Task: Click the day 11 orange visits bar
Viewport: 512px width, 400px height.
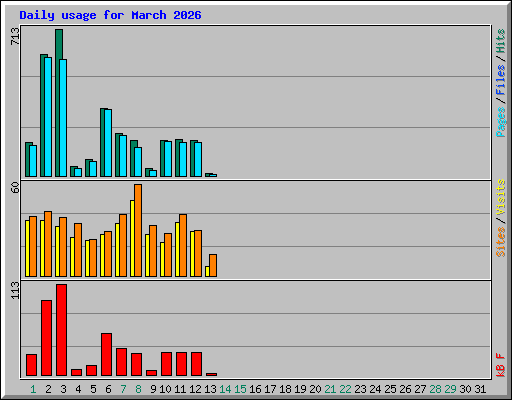Action: [x=183, y=245]
